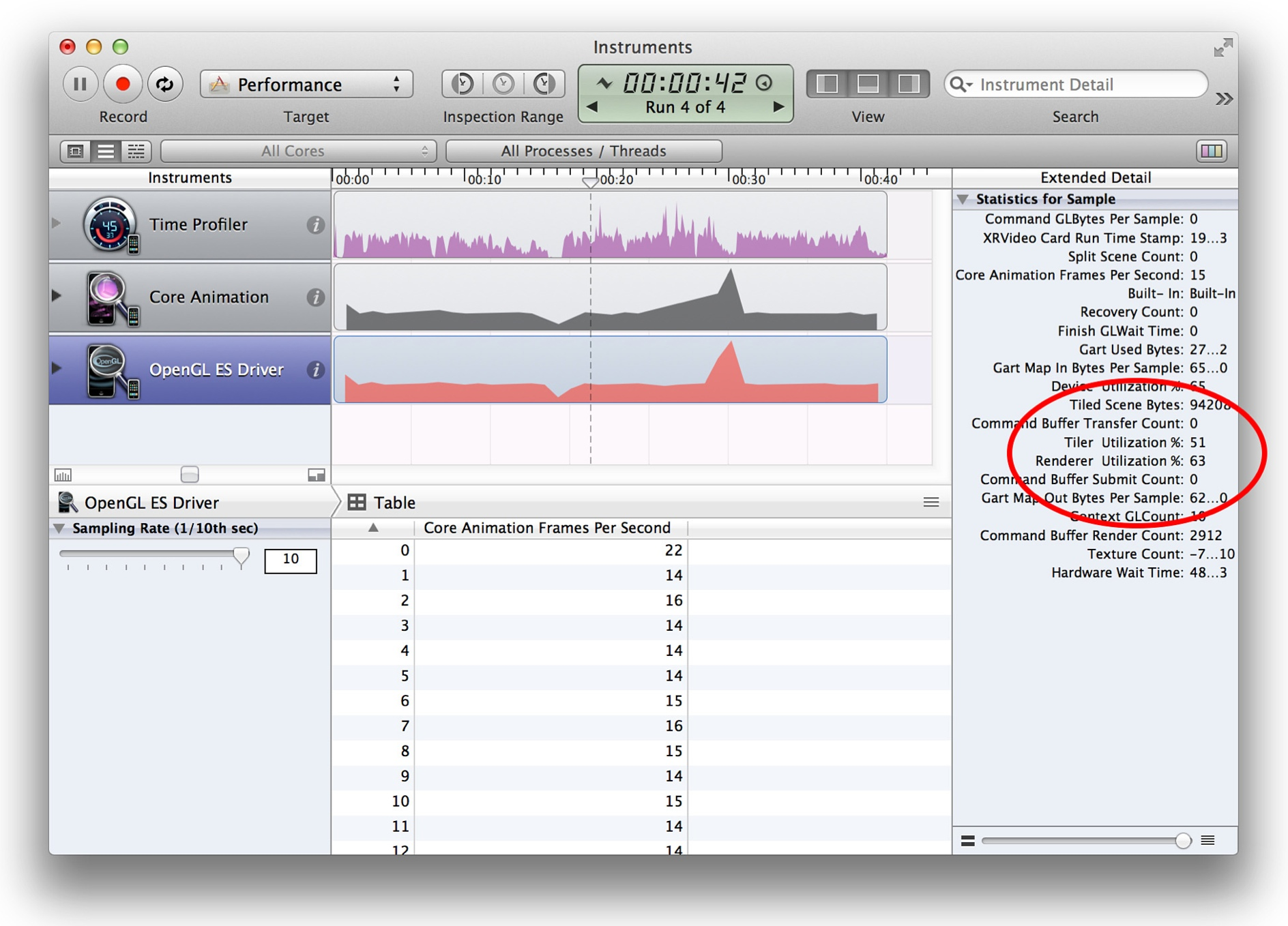Click the 00:30 mark on ruler
Viewport: 1288px width, 926px height.
(748, 179)
